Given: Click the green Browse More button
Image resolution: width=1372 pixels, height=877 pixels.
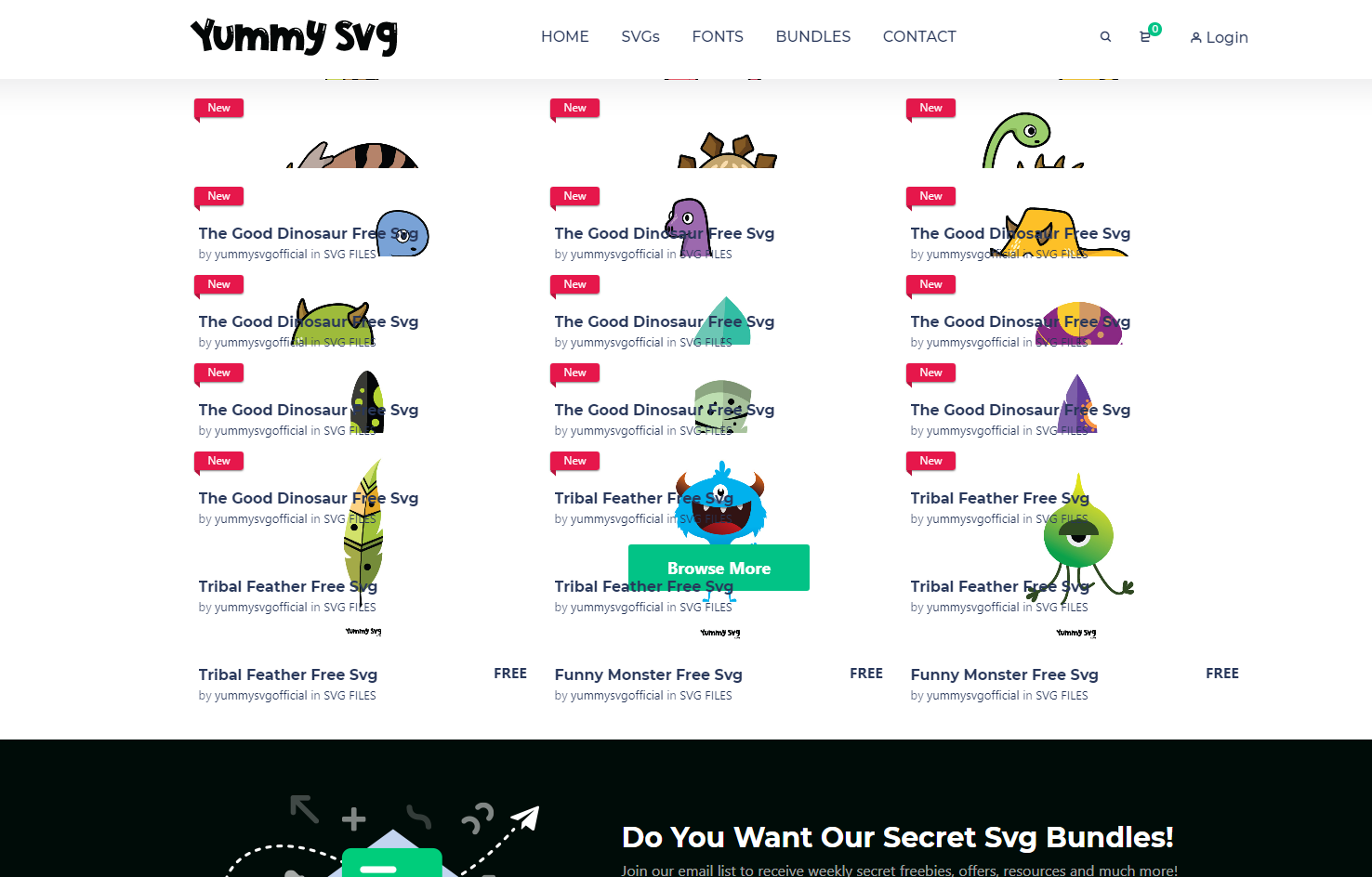Looking at the screenshot, I should [719, 568].
